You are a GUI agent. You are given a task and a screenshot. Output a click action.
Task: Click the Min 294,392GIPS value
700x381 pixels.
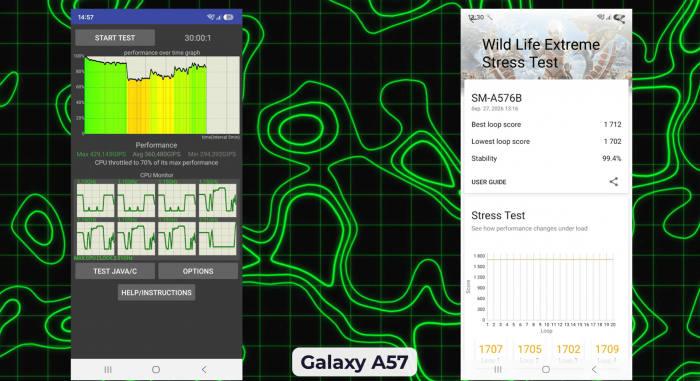coord(212,154)
